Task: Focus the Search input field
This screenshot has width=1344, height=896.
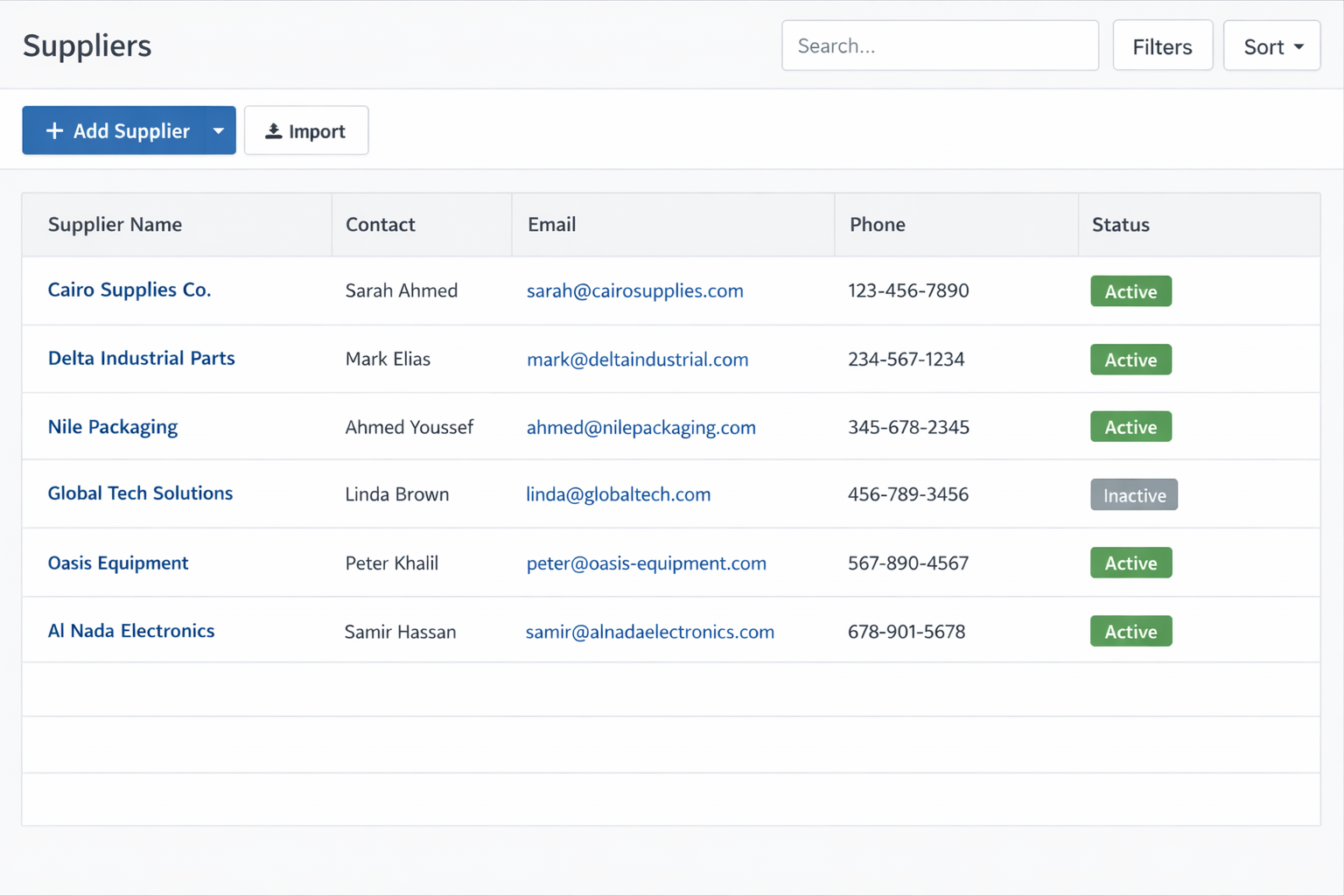Action: point(940,46)
